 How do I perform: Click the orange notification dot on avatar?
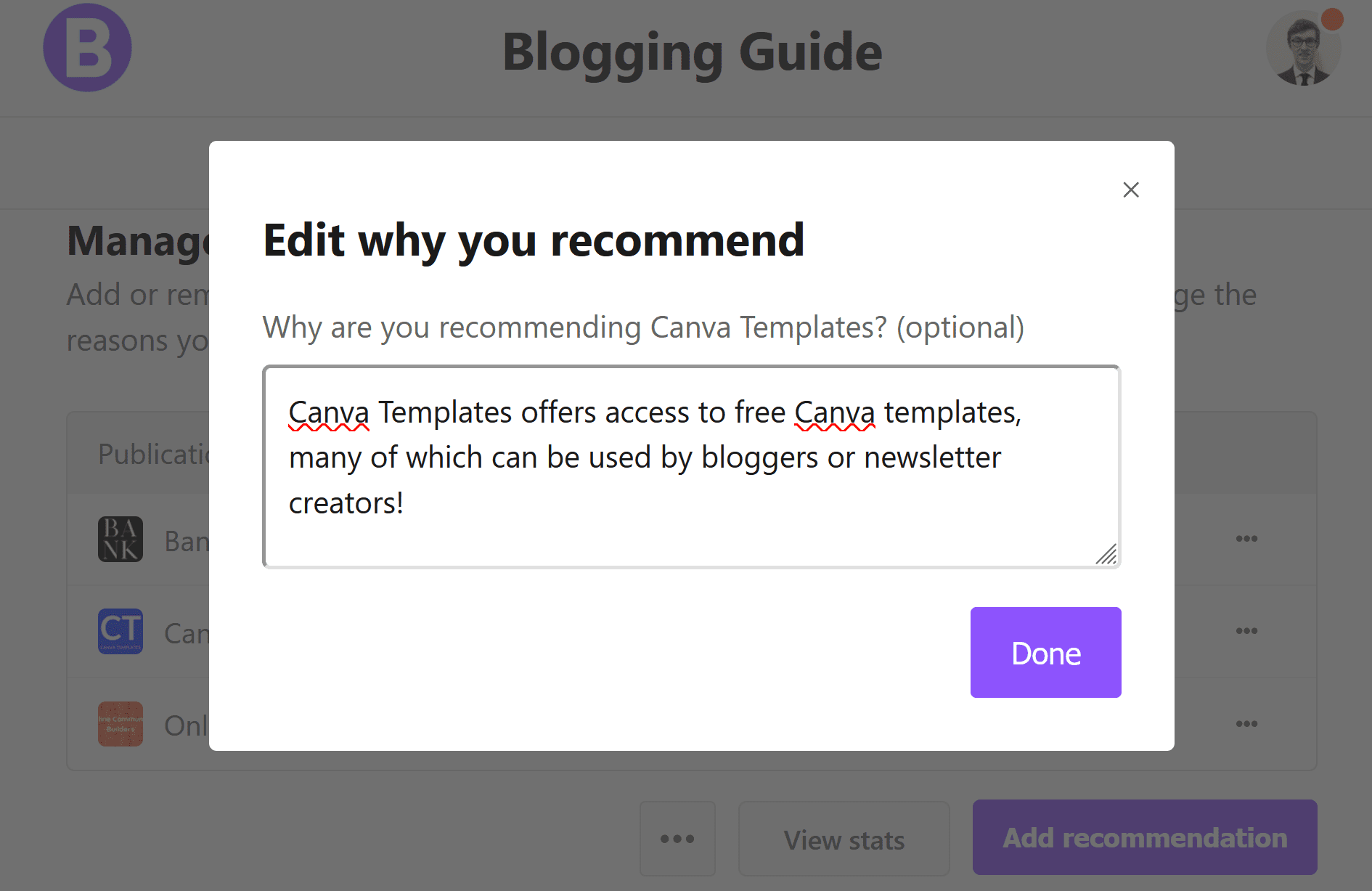[1331, 19]
